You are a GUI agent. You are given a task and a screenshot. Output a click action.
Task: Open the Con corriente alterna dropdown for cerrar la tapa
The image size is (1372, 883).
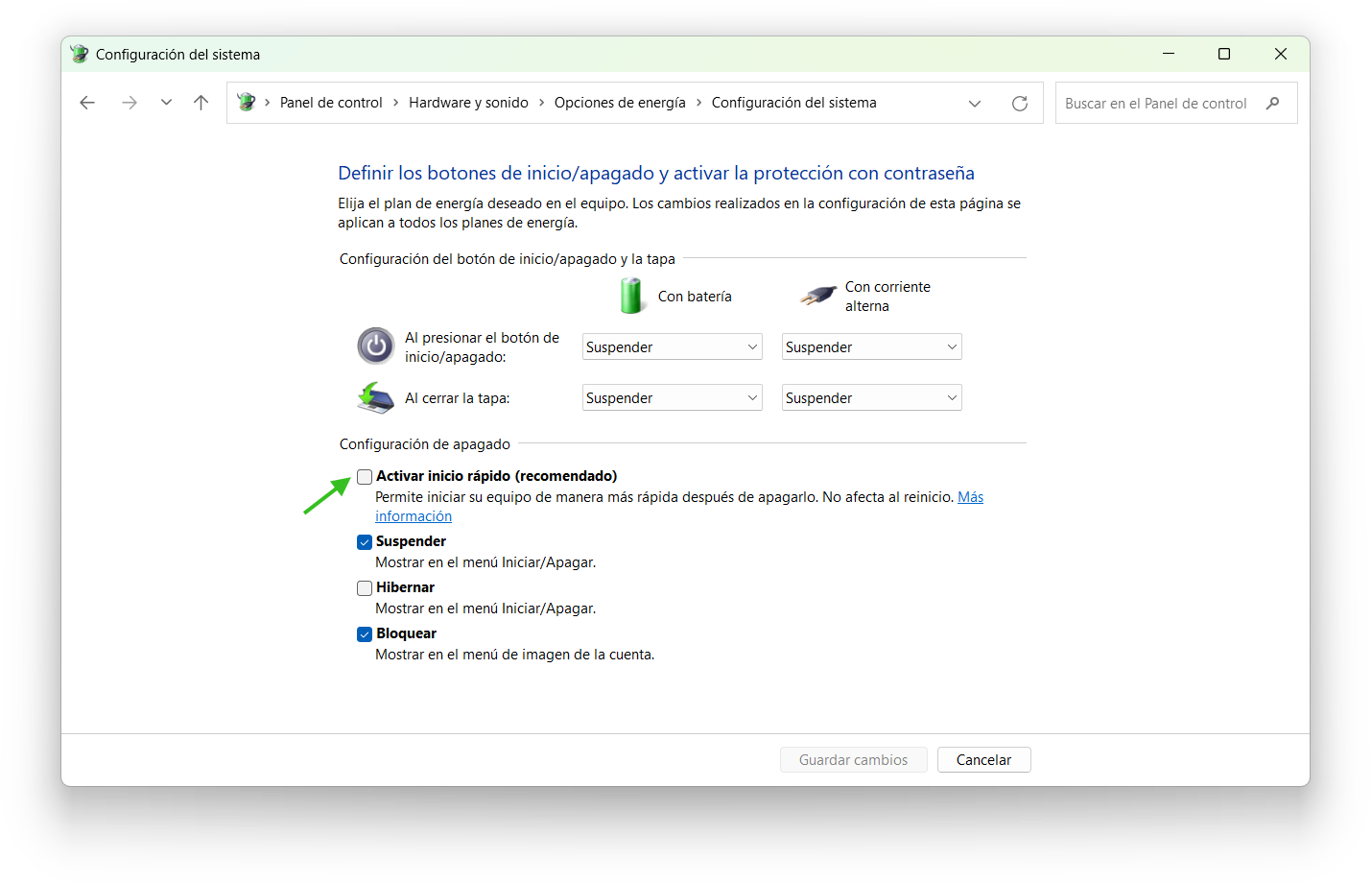click(871, 397)
